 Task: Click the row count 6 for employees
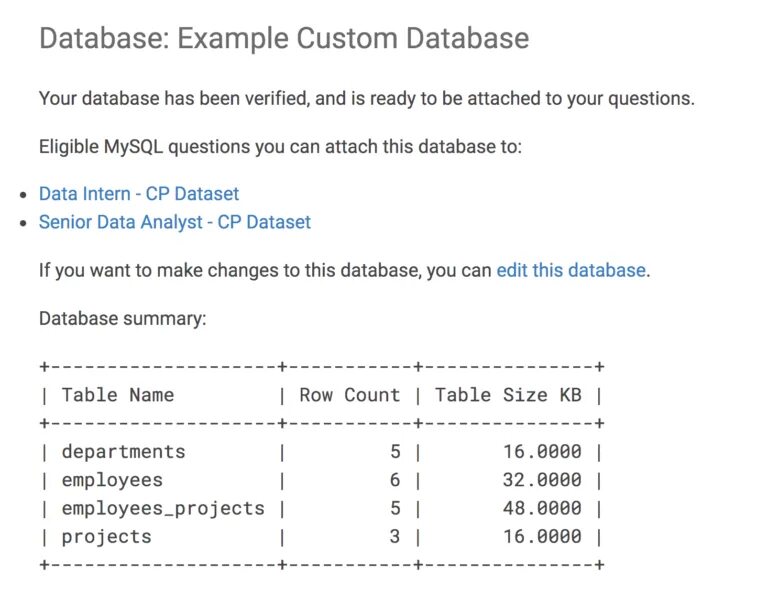(x=395, y=480)
